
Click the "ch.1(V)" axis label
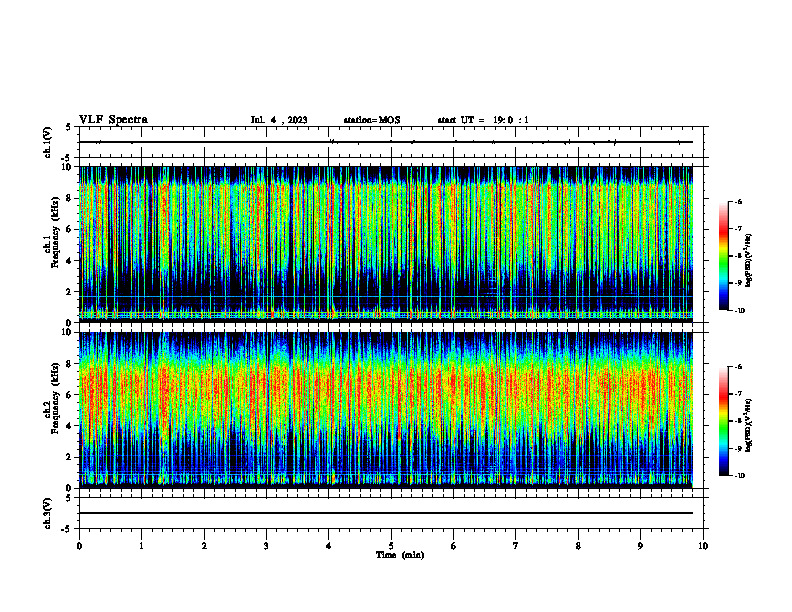47,142
